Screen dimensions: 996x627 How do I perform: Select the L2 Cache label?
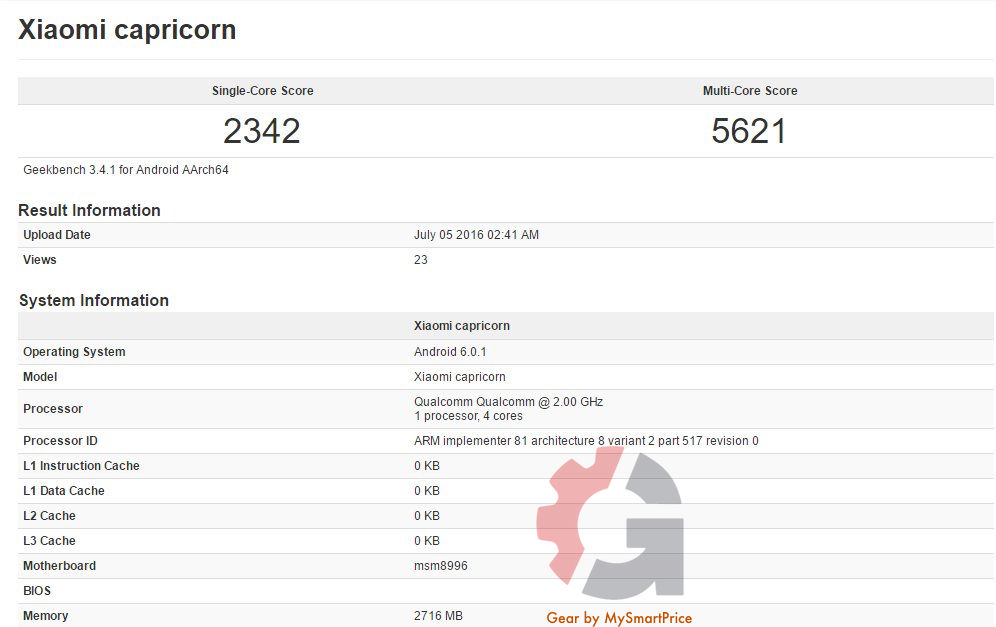49,515
